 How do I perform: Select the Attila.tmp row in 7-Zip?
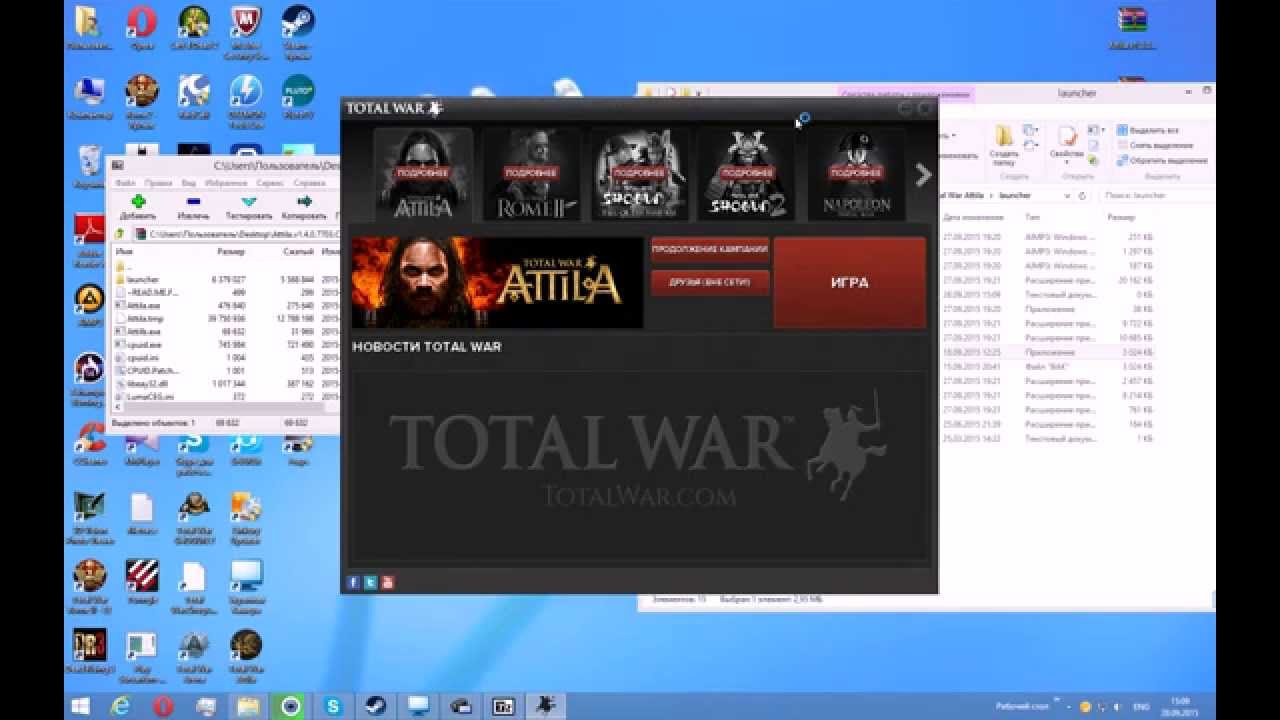point(226,318)
